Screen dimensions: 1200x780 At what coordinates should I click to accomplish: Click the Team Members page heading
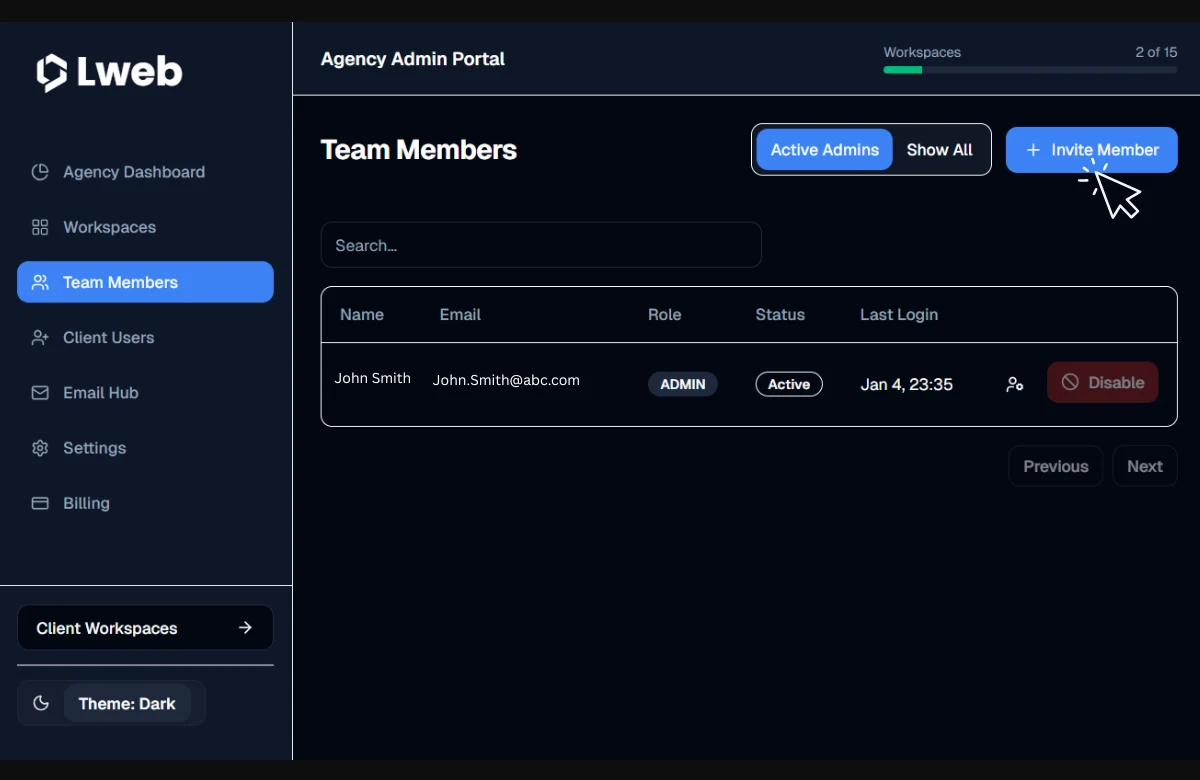tap(419, 150)
